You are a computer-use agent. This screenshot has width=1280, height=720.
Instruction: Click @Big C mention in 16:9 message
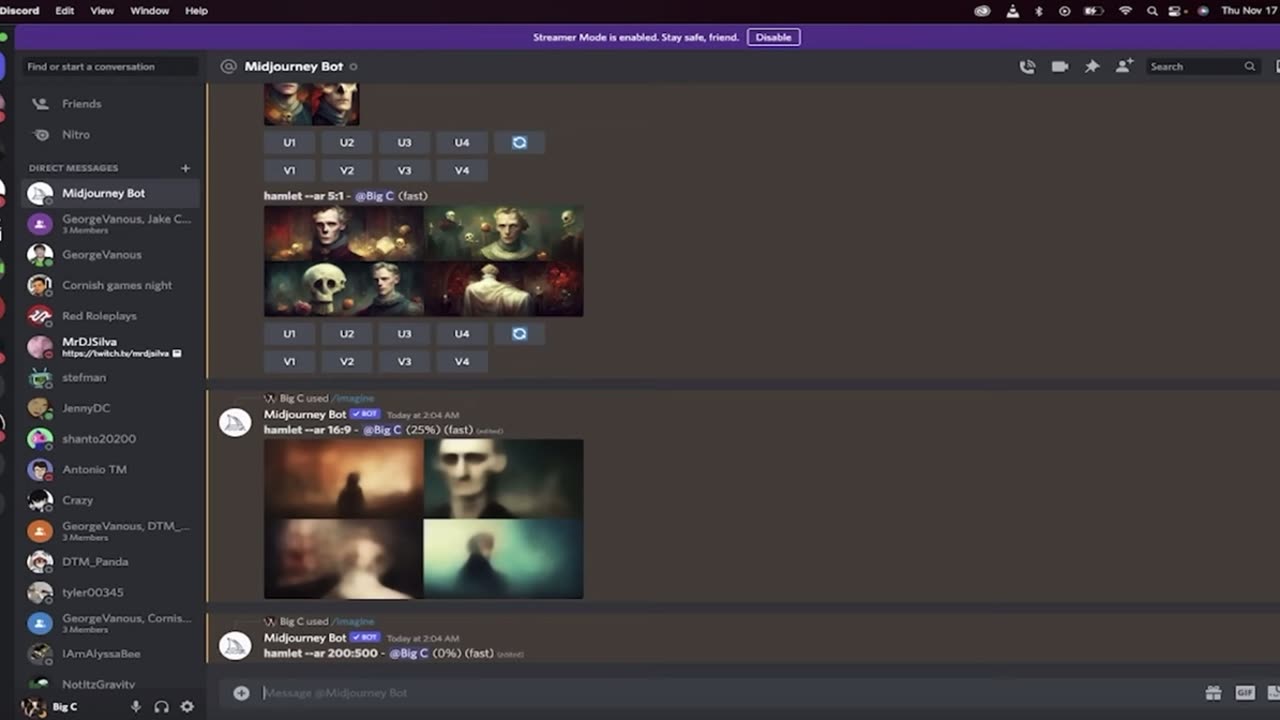[382, 430]
